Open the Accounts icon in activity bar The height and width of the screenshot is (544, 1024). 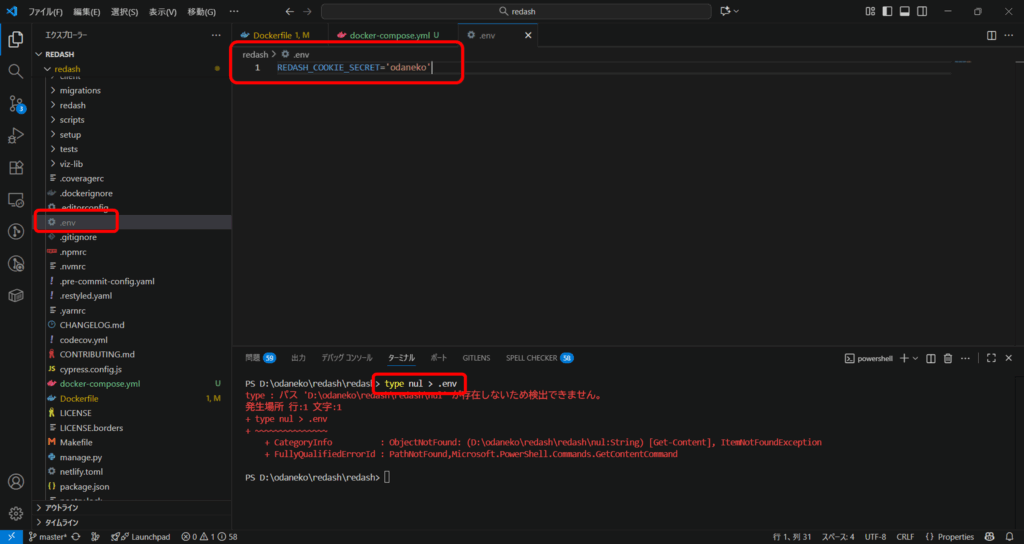pos(16,482)
